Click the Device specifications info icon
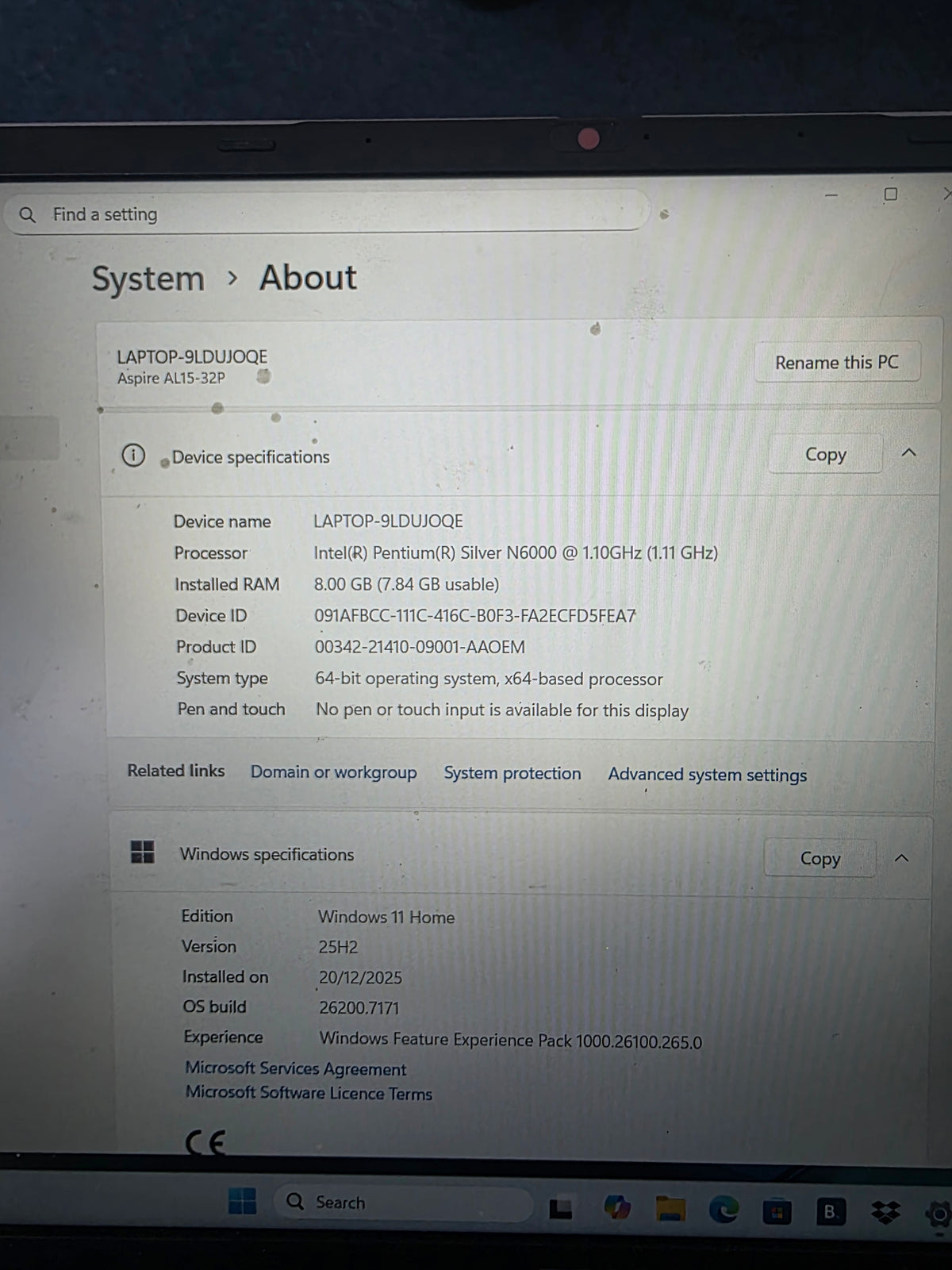 coord(133,456)
